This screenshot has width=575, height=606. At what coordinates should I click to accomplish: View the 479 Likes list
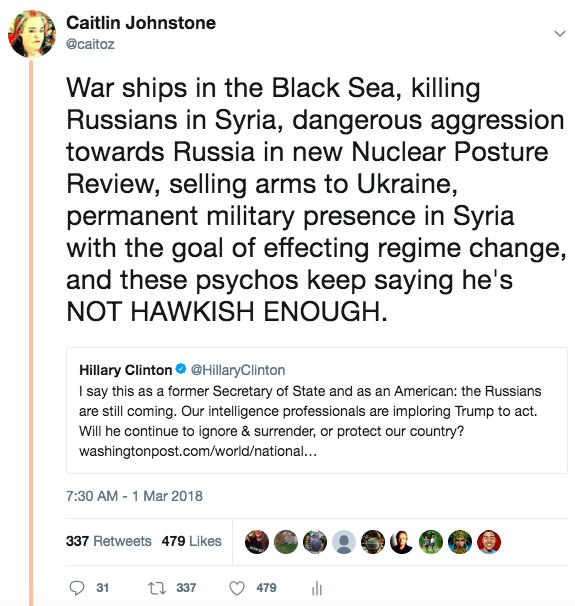pos(191,541)
